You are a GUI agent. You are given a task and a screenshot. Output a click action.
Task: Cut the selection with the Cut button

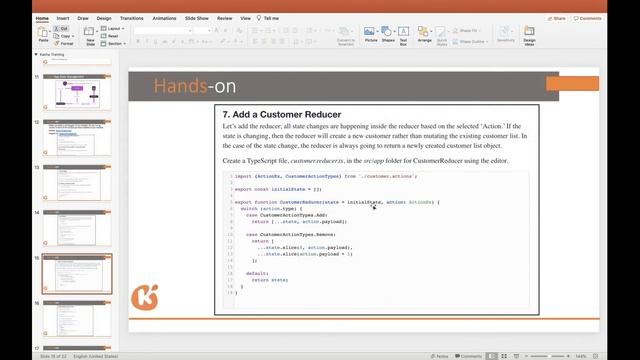[61, 29]
